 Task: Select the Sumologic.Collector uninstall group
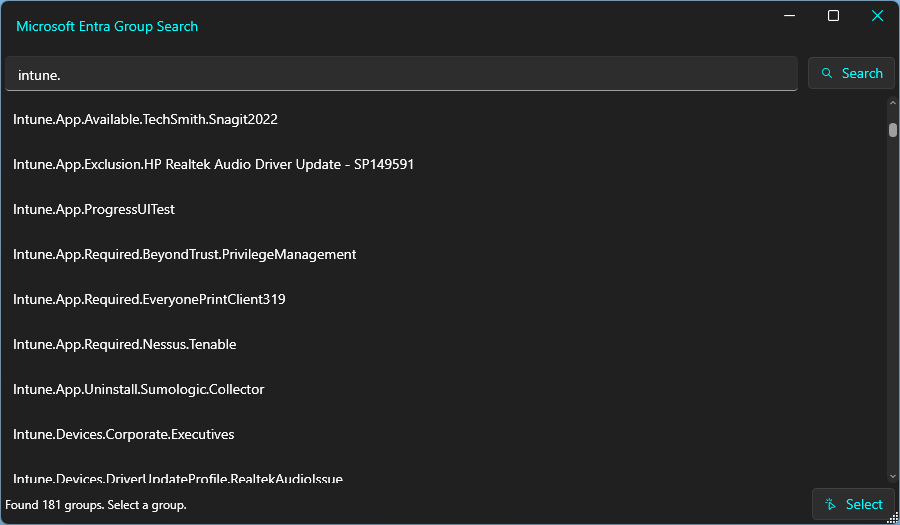(x=138, y=389)
